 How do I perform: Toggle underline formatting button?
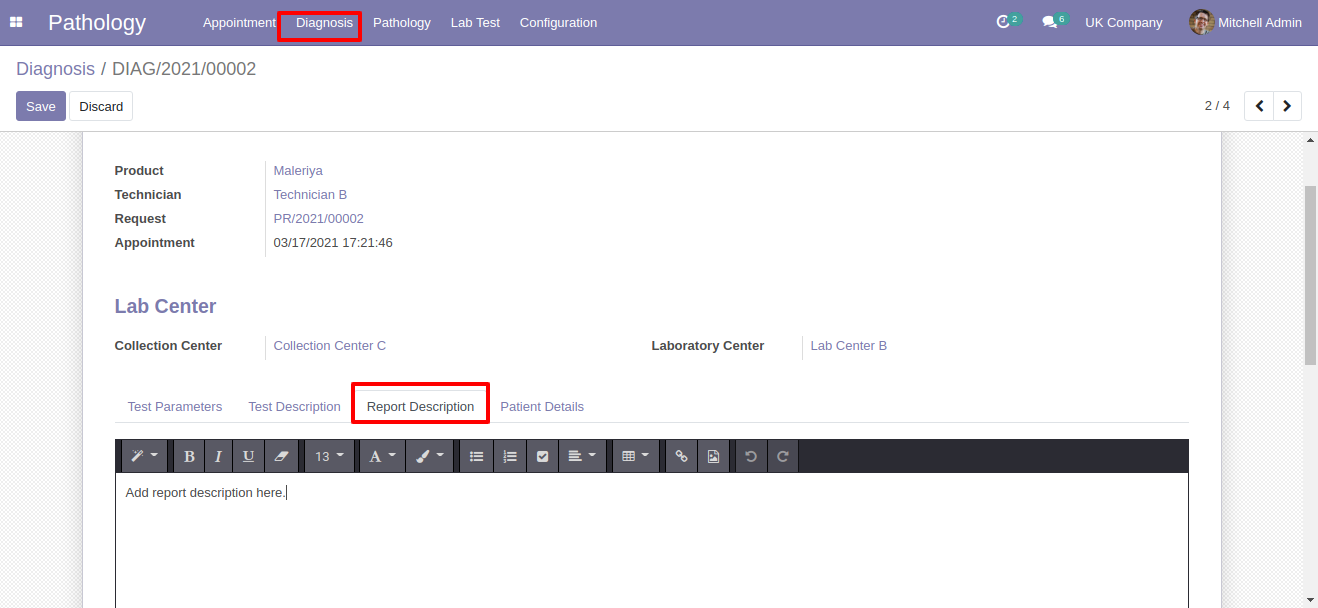coord(248,456)
